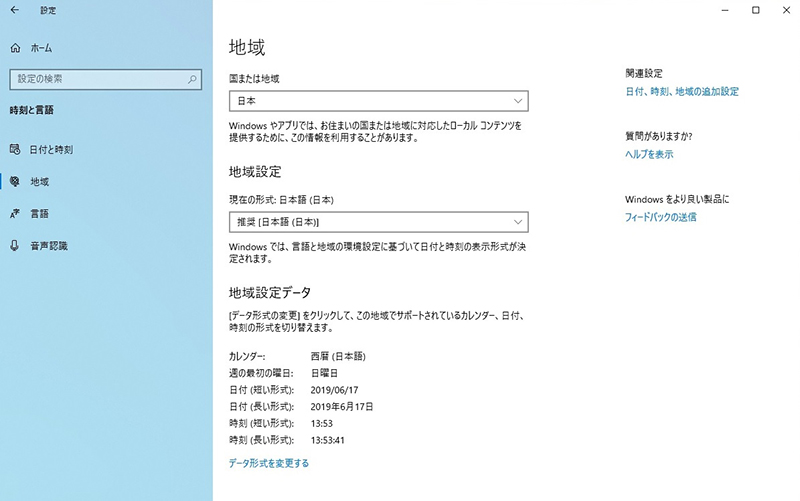Open the 国または地域 dropdown showing 日本
The image size is (800, 501).
pyautogui.click(x=379, y=101)
